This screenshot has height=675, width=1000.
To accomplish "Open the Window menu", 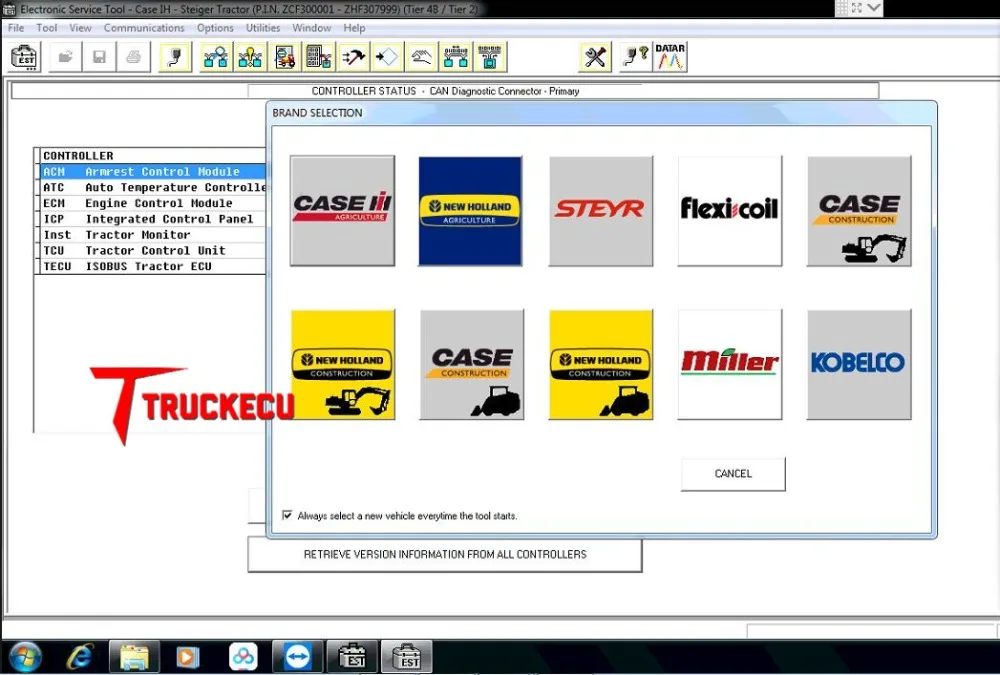I will click(311, 28).
